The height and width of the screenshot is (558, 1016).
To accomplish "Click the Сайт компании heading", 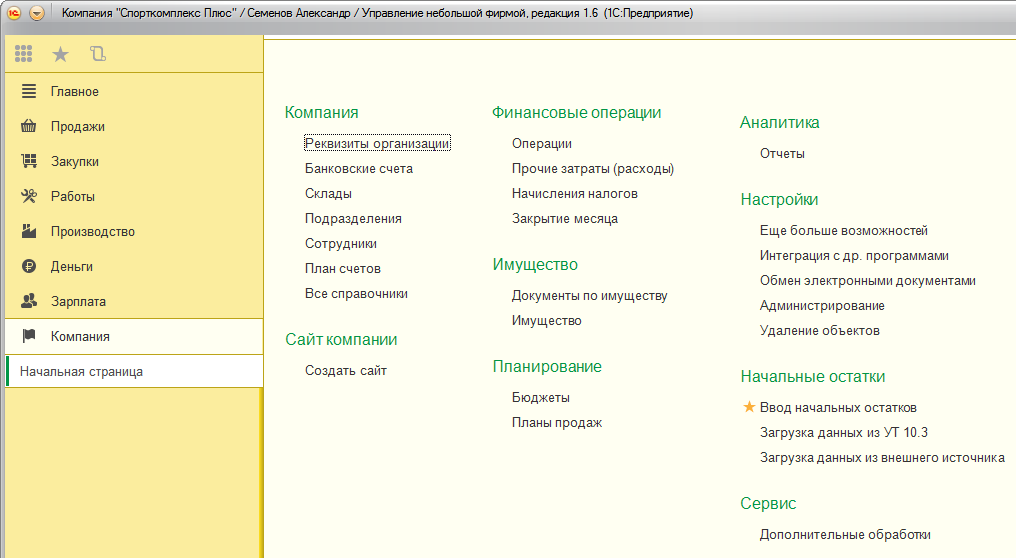I will (341, 340).
